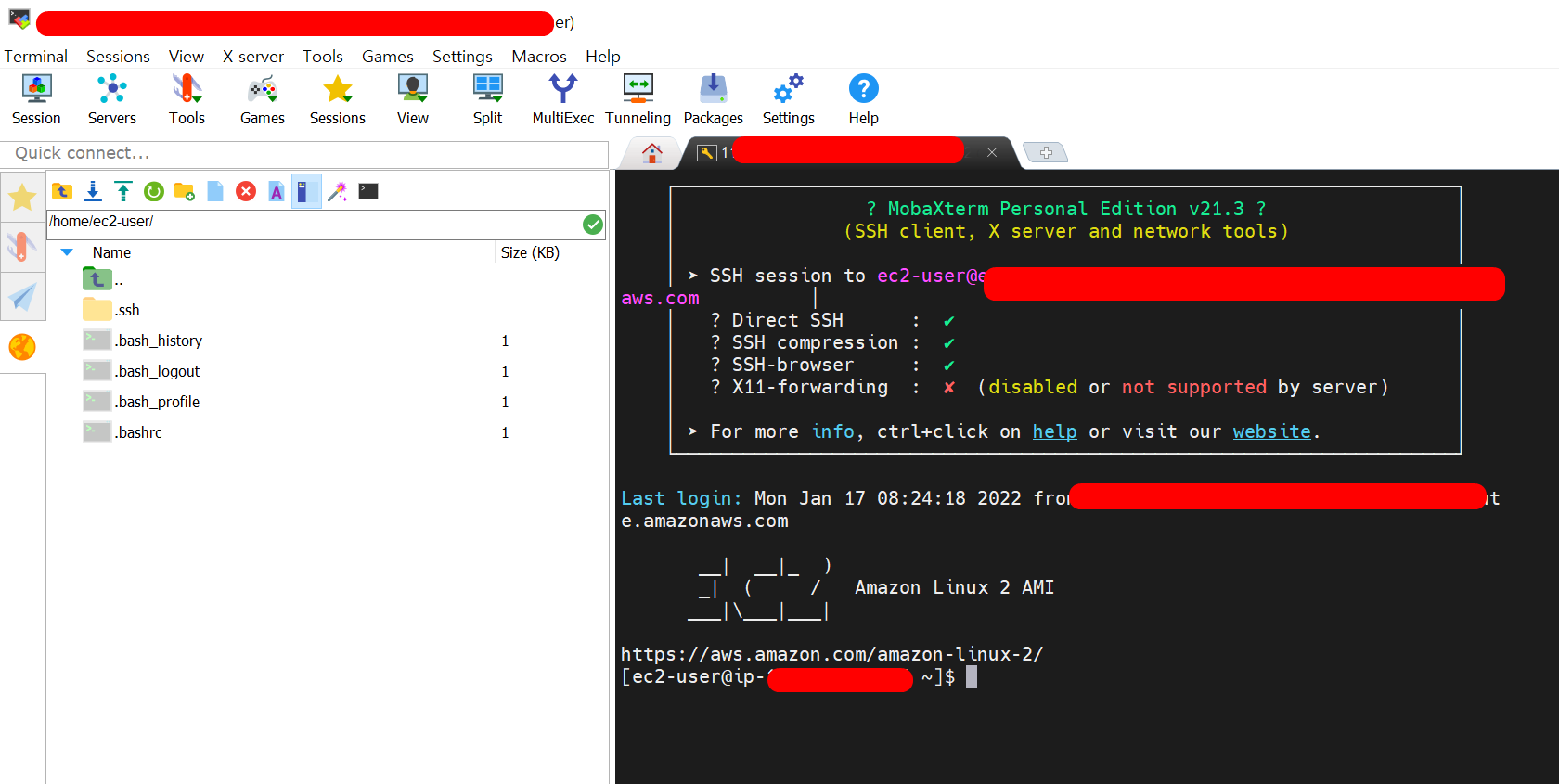Open the X server menu

[253, 57]
